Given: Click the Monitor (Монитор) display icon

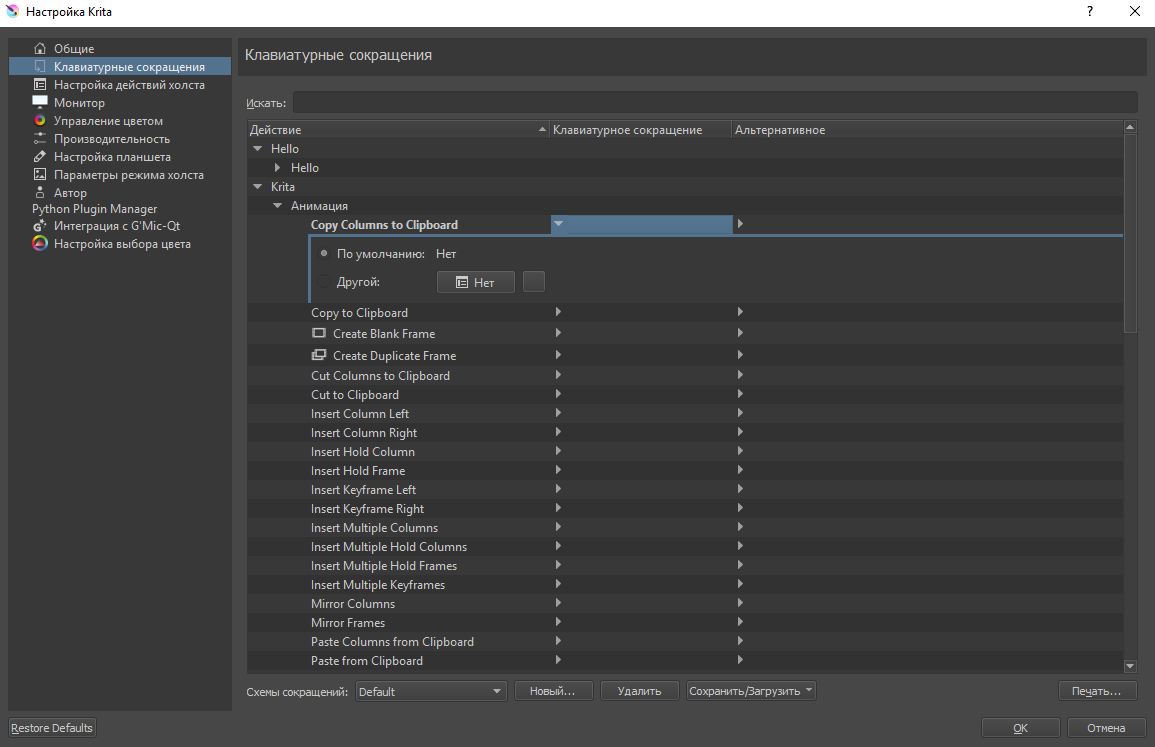Looking at the screenshot, I should [40, 103].
